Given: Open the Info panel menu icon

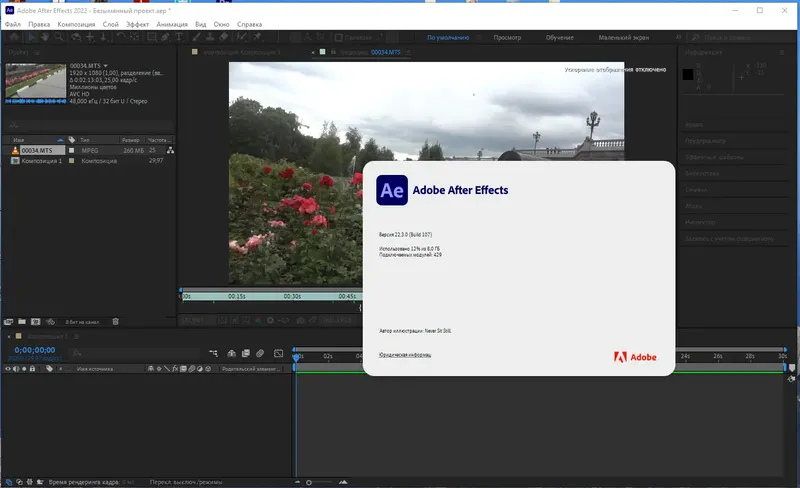Looking at the screenshot, I should [x=782, y=53].
